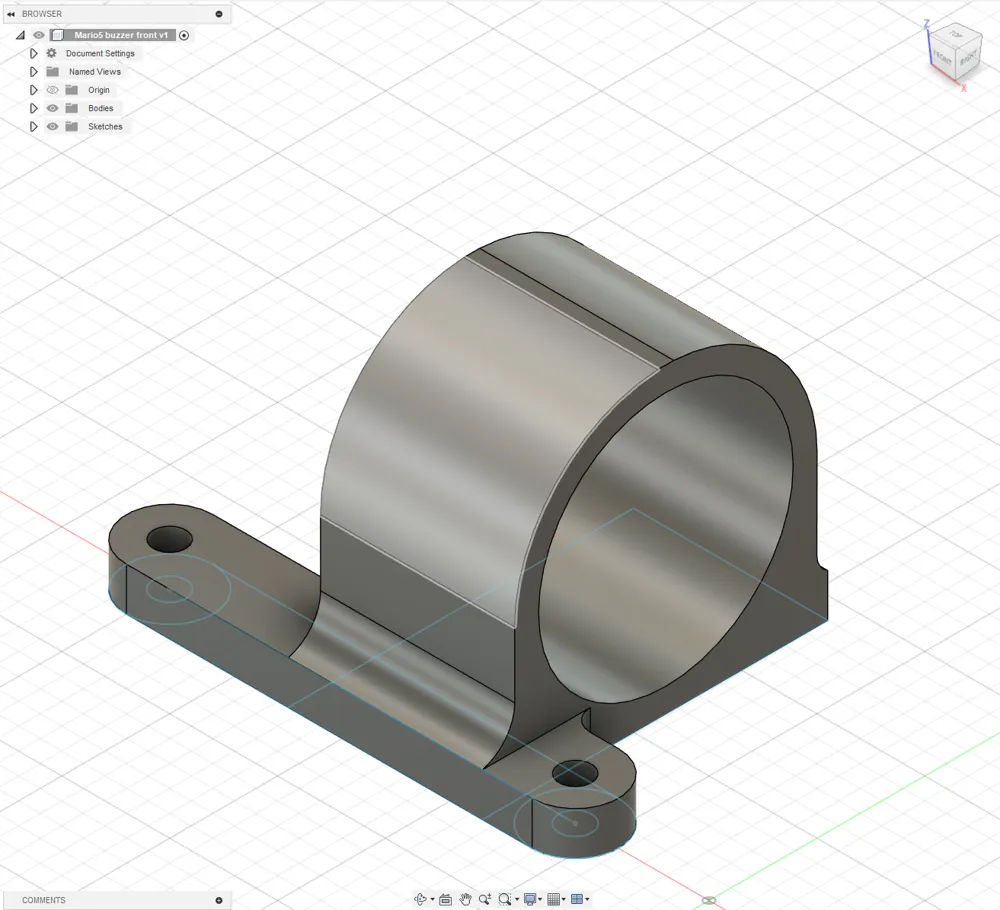Viewport: 1000px width, 910px height.
Task: Click the Browser panel title
Action: [42, 14]
